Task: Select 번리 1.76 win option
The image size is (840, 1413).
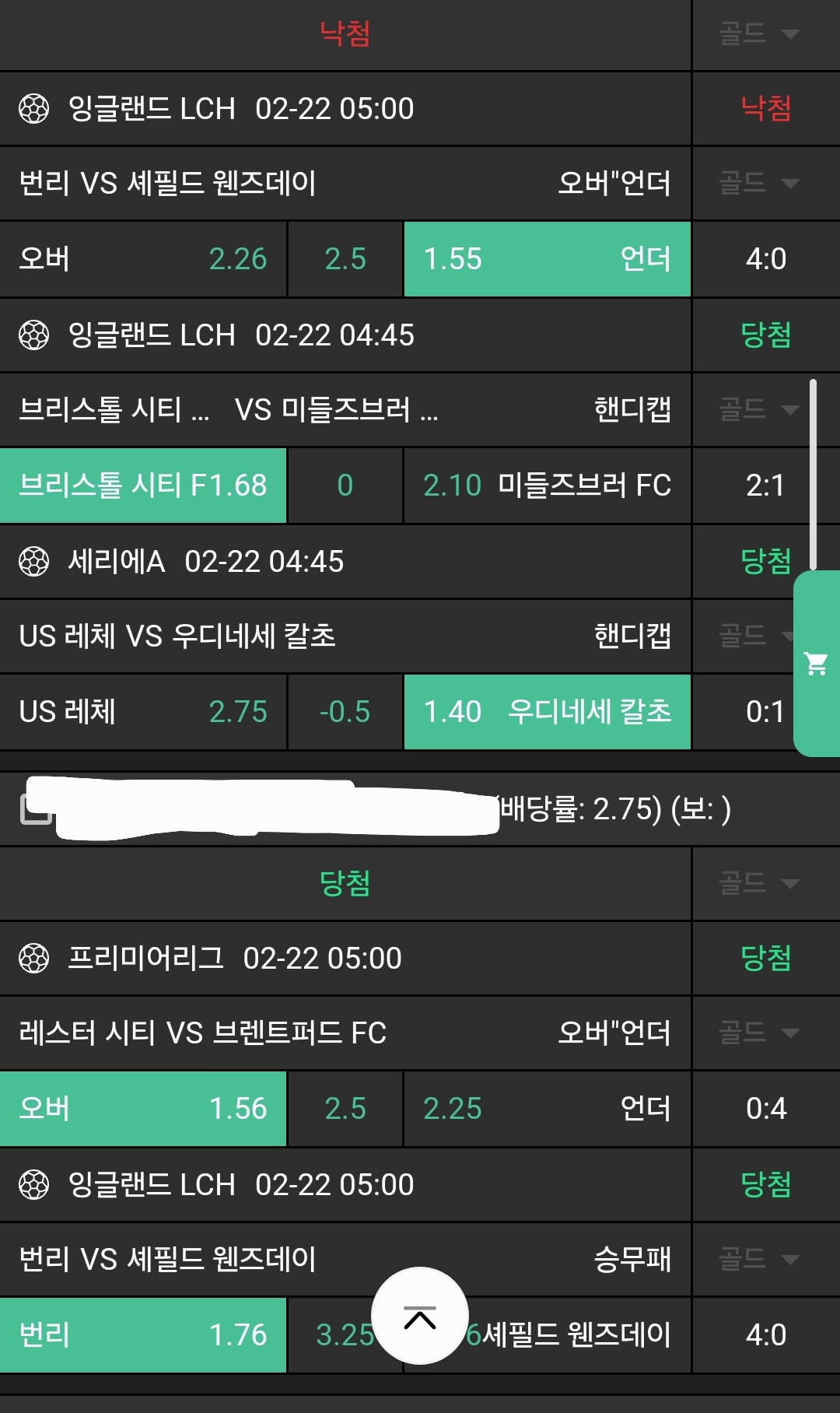Action: (143, 1335)
